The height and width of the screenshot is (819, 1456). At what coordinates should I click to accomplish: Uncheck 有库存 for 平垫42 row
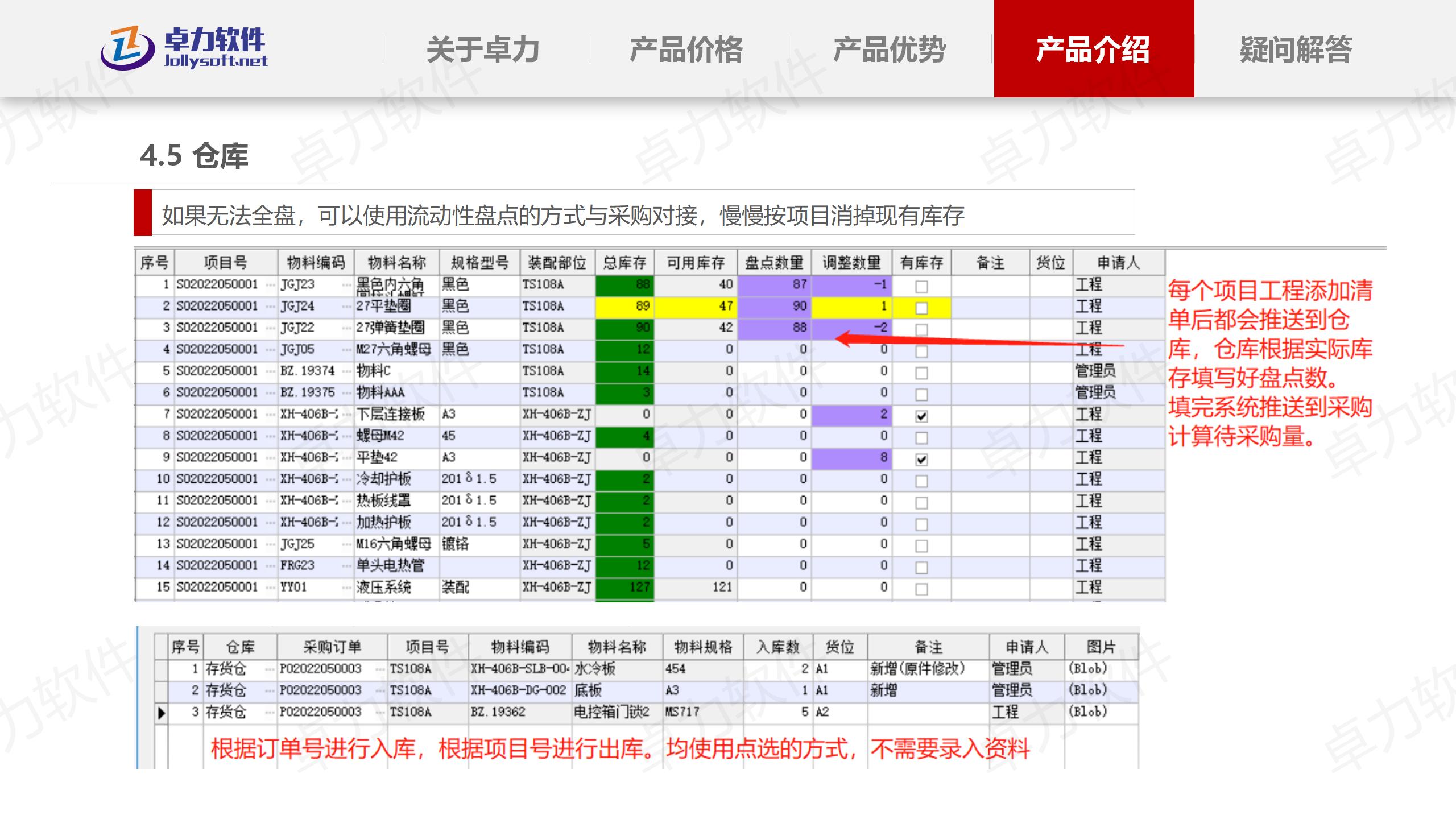921,459
